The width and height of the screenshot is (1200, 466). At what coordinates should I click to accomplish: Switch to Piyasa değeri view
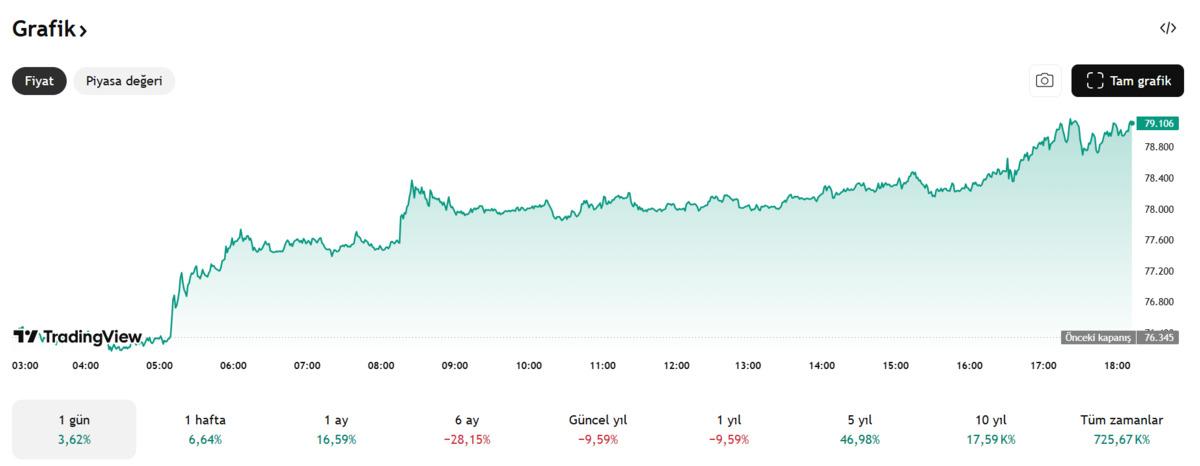point(124,81)
